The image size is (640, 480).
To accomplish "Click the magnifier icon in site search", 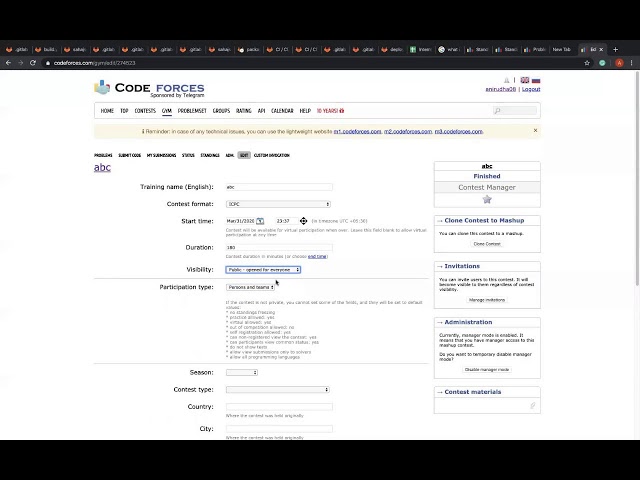I will 497,111.
